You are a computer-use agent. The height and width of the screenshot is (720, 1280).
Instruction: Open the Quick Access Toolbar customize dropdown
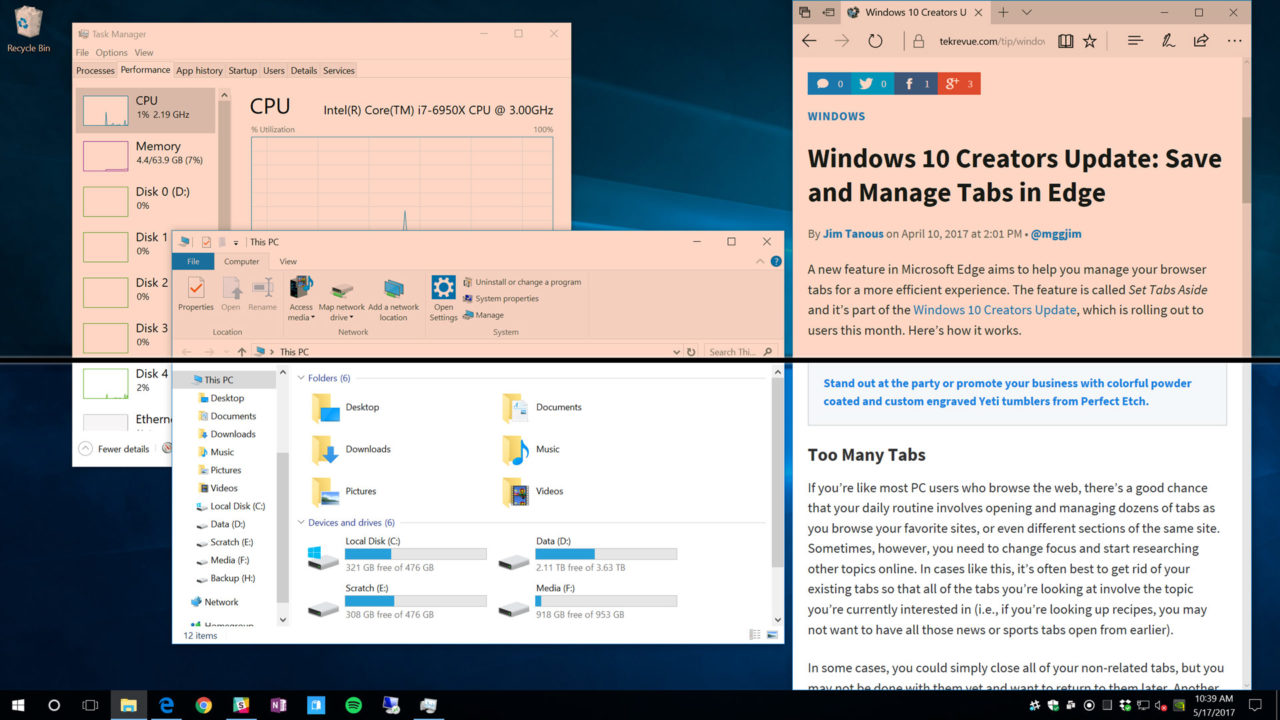coord(236,242)
